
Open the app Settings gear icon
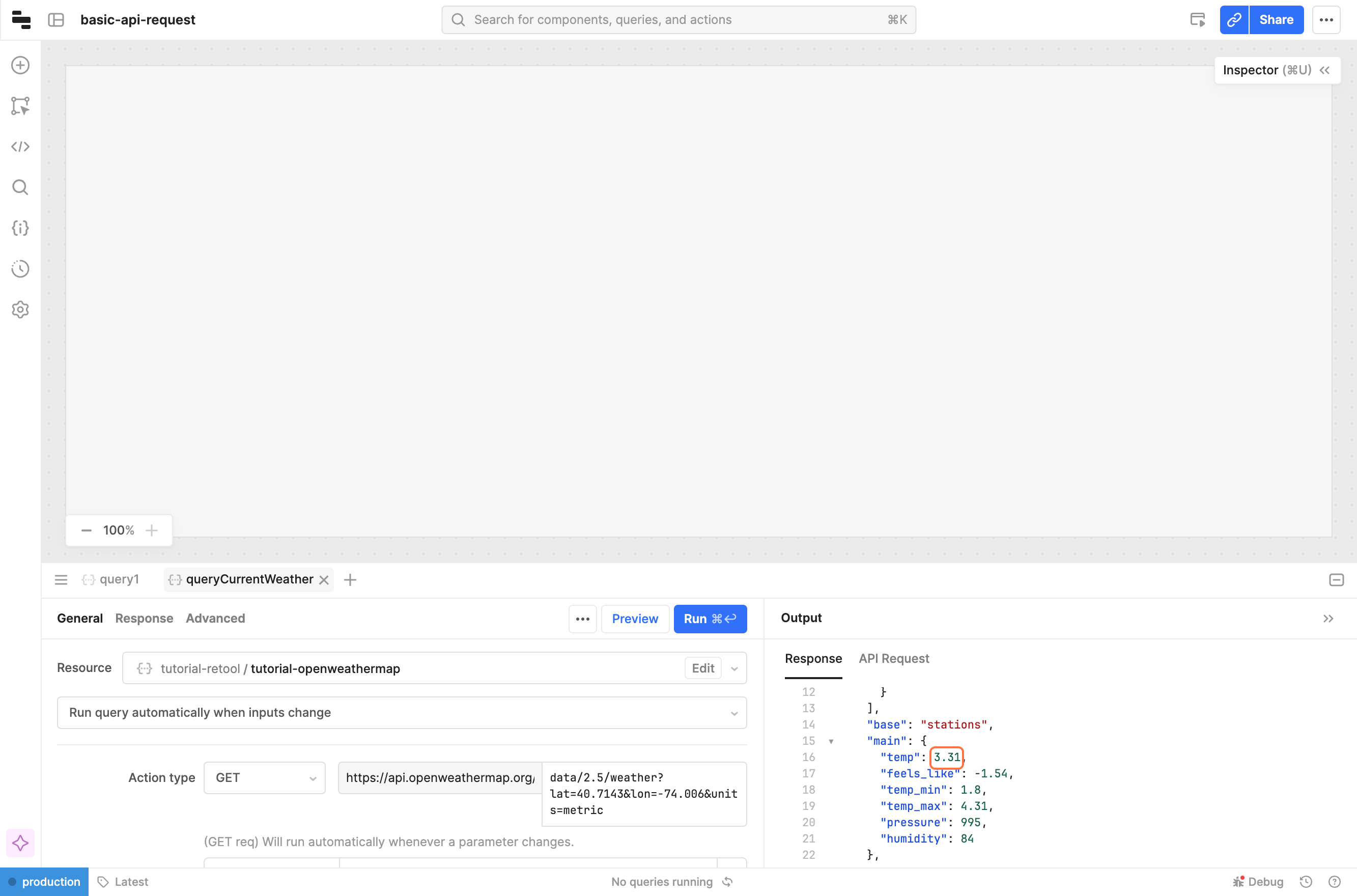coord(20,310)
